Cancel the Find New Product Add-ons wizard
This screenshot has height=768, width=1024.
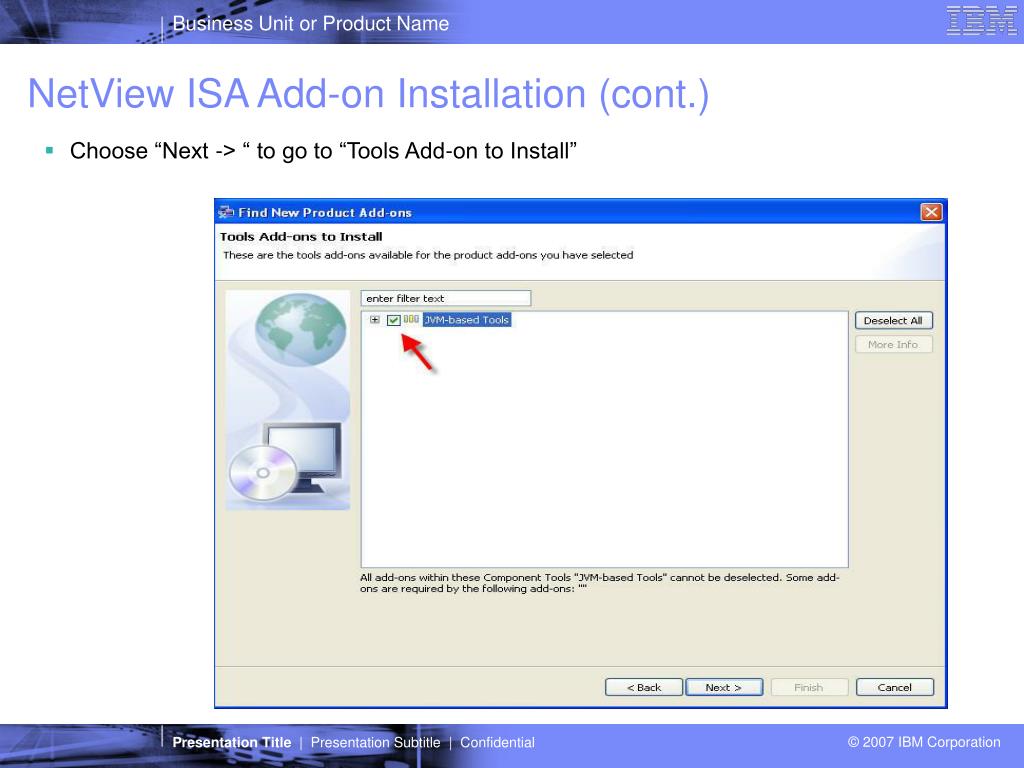pyautogui.click(x=895, y=687)
